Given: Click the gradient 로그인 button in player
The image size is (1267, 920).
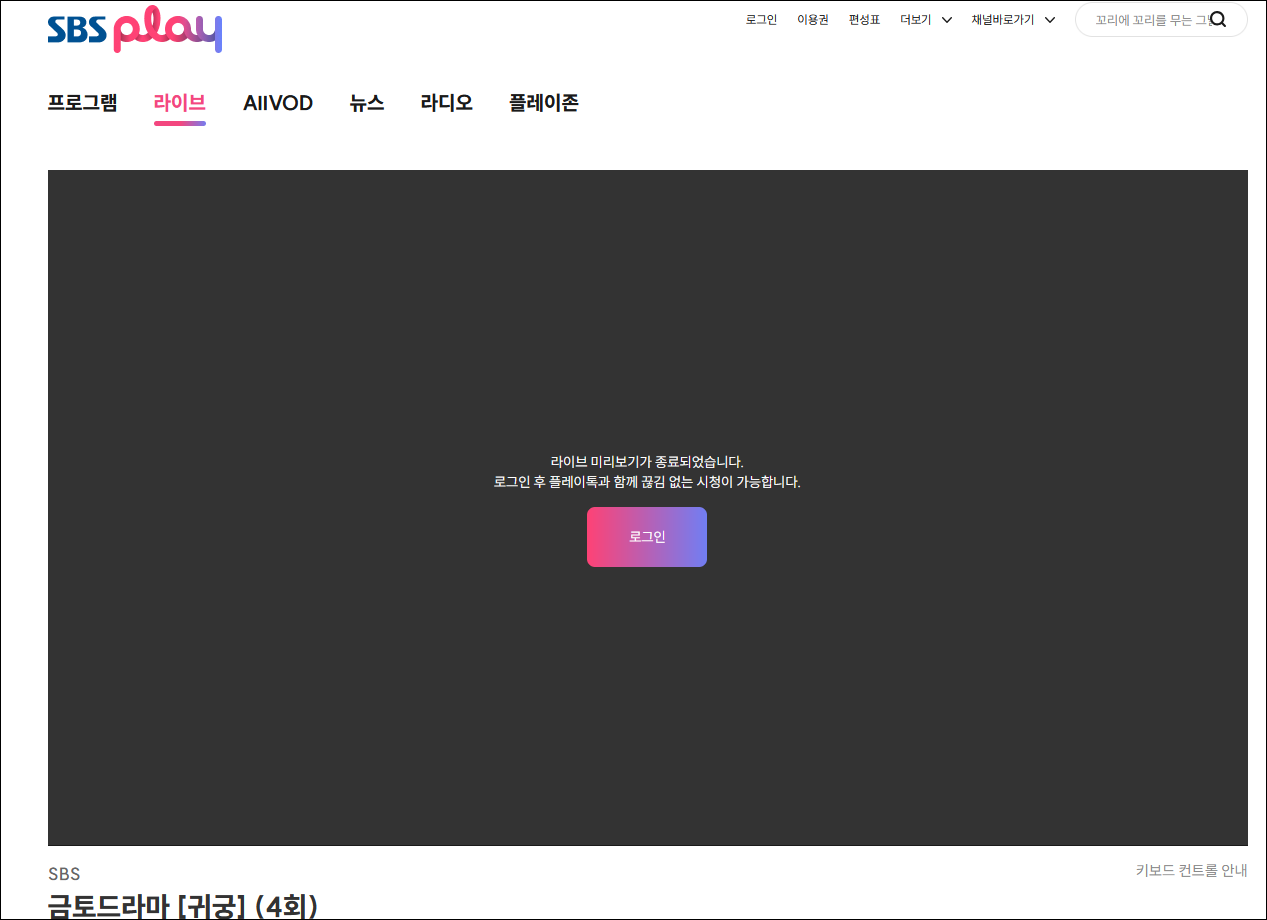Looking at the screenshot, I should 647,537.
